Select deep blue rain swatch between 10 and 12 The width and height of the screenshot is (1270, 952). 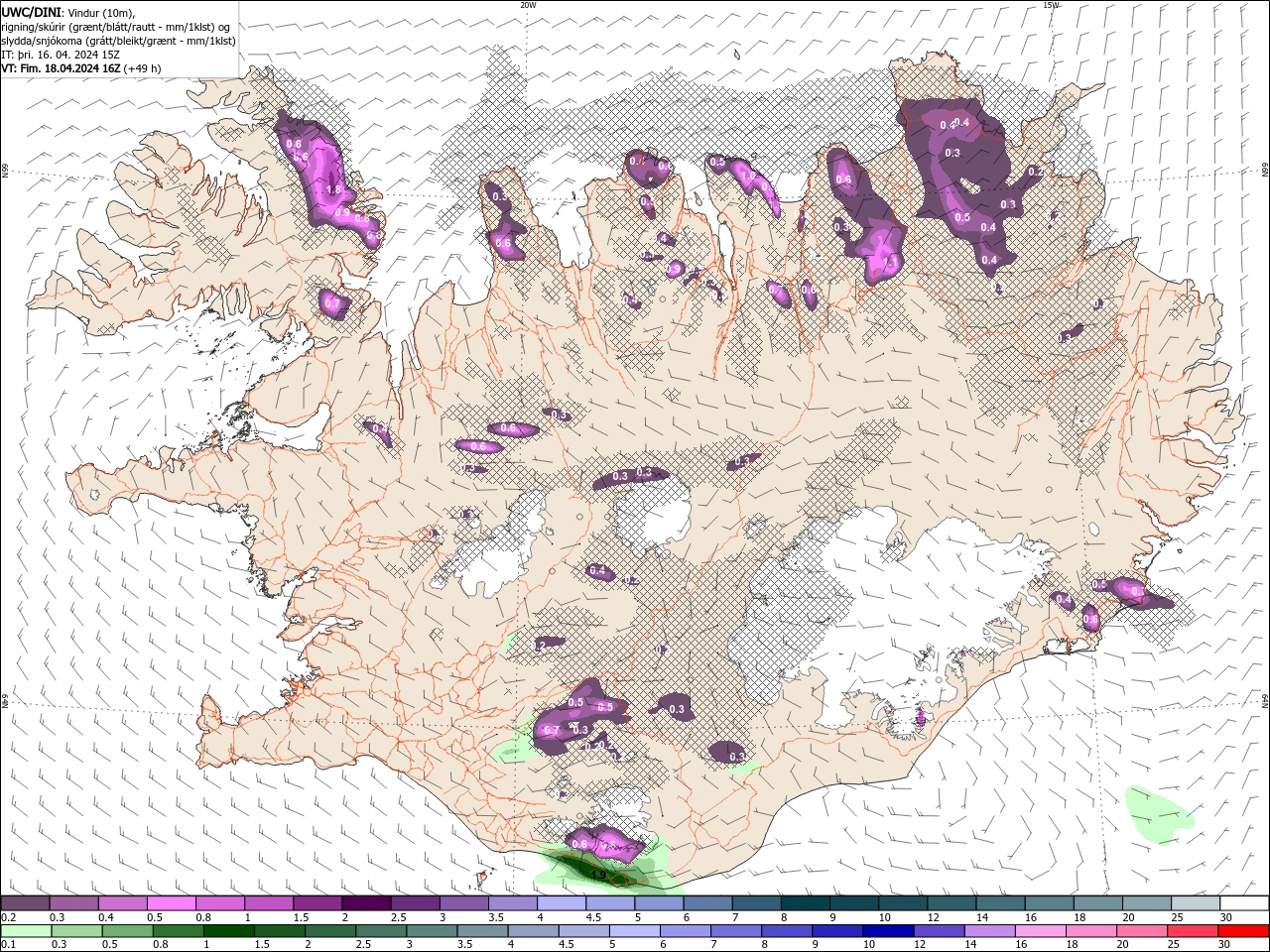886,931
